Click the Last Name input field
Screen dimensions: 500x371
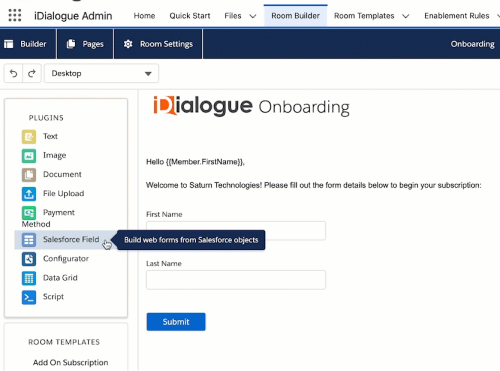pyautogui.click(x=236, y=280)
